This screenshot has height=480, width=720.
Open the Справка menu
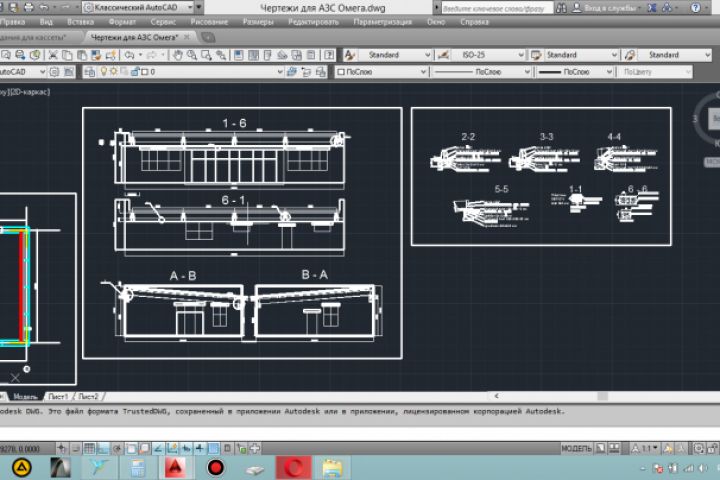(474, 22)
